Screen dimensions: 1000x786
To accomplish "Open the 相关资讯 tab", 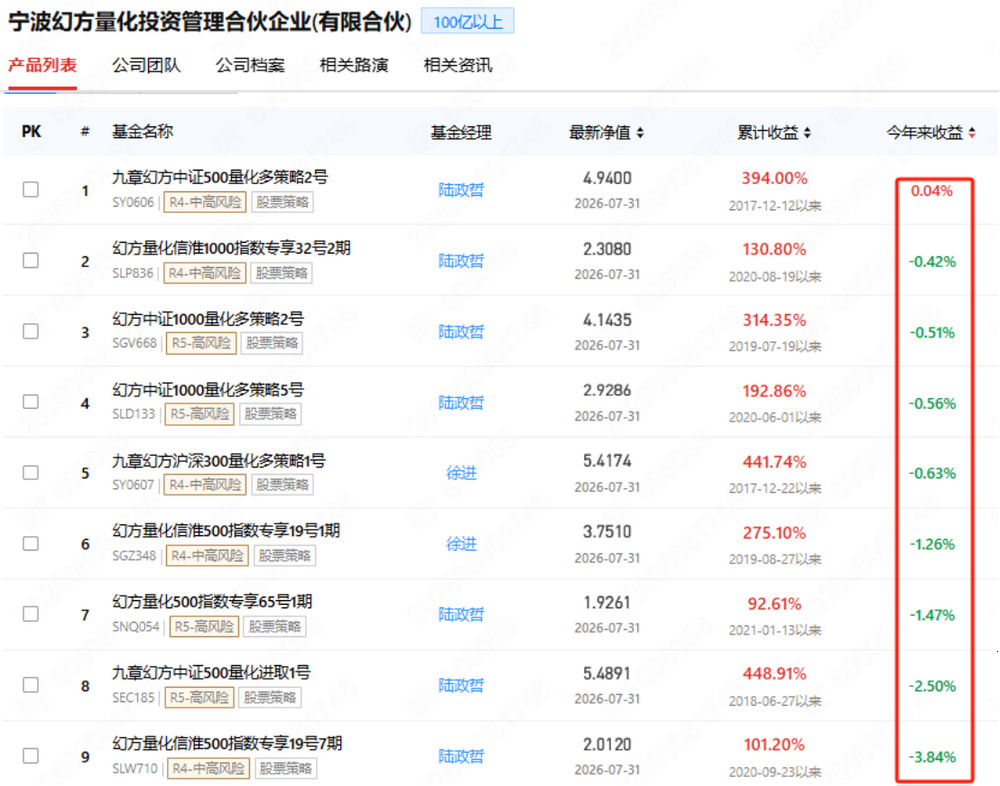I will [x=458, y=65].
